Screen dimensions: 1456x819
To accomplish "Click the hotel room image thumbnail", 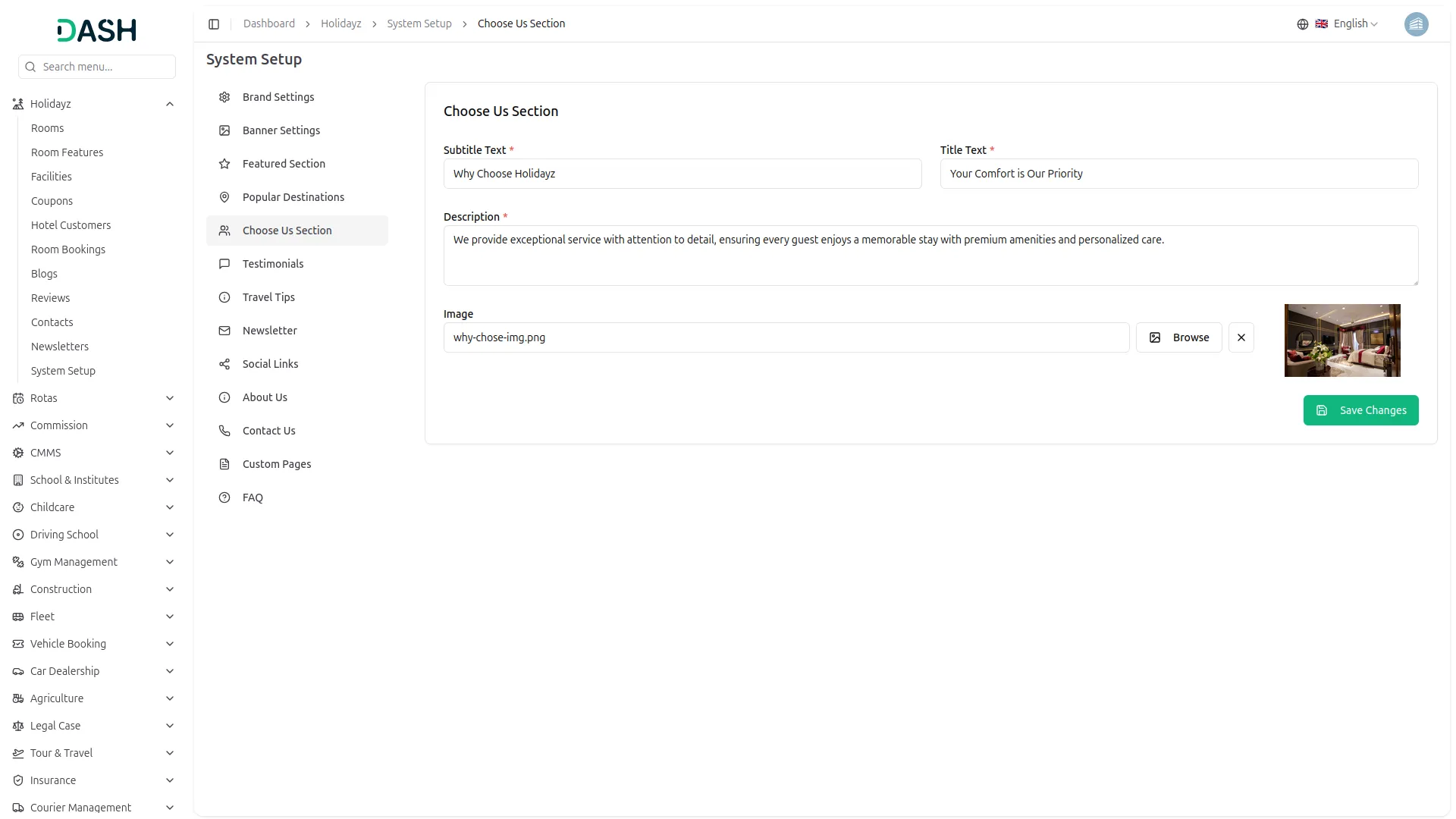I will click(1342, 340).
